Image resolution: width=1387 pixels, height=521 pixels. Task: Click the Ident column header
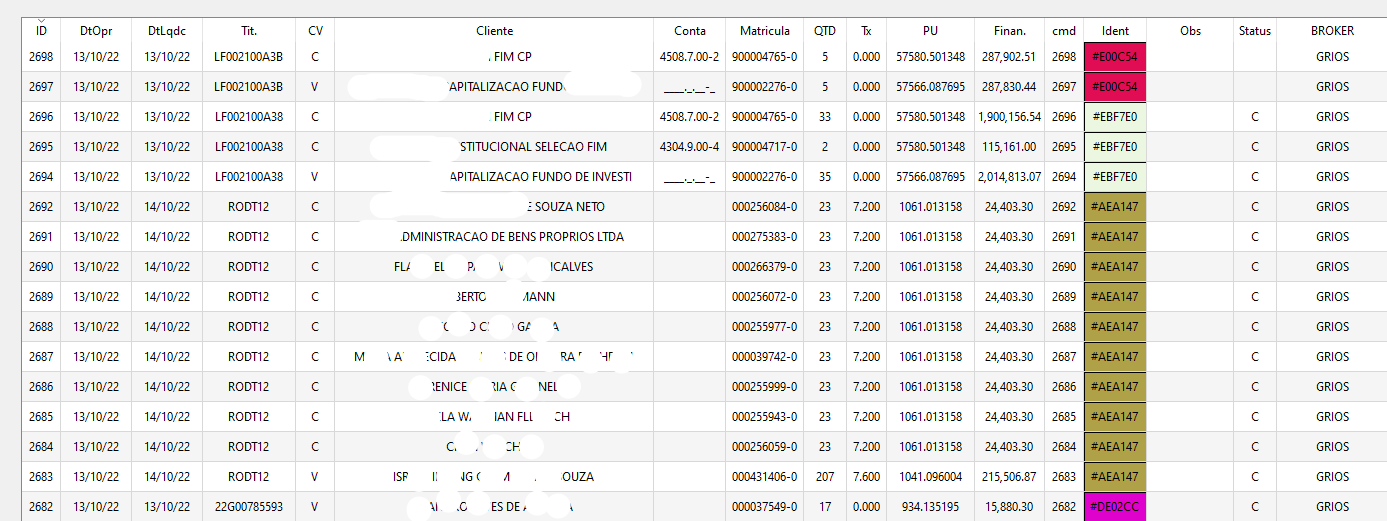click(x=1115, y=31)
